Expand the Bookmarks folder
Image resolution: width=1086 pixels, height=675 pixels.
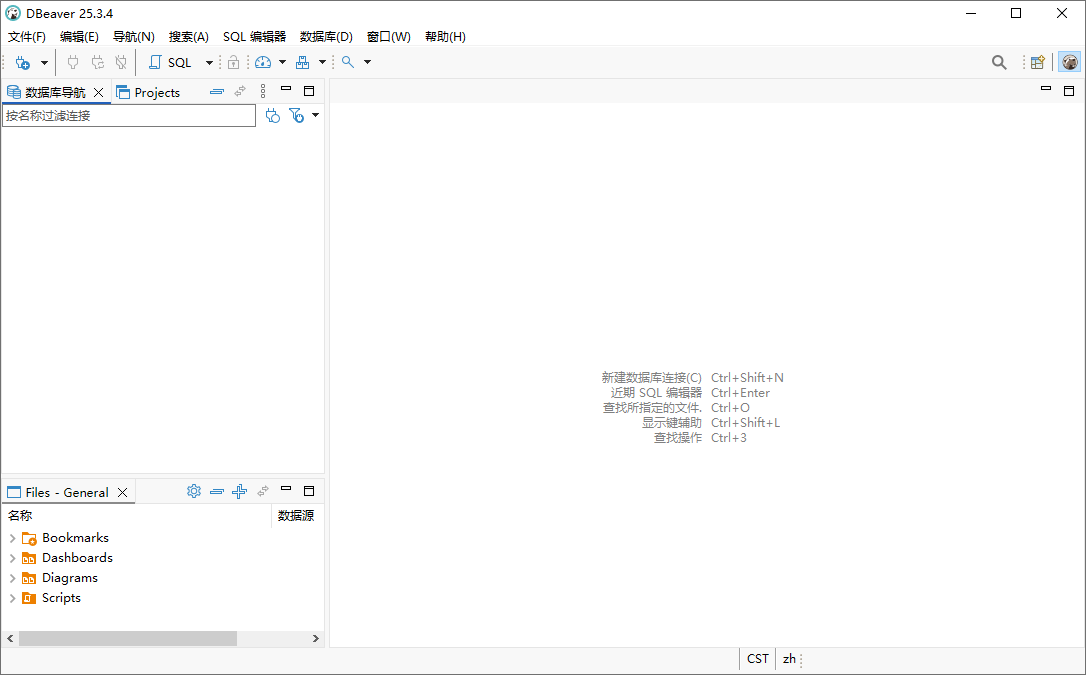tap(14, 537)
